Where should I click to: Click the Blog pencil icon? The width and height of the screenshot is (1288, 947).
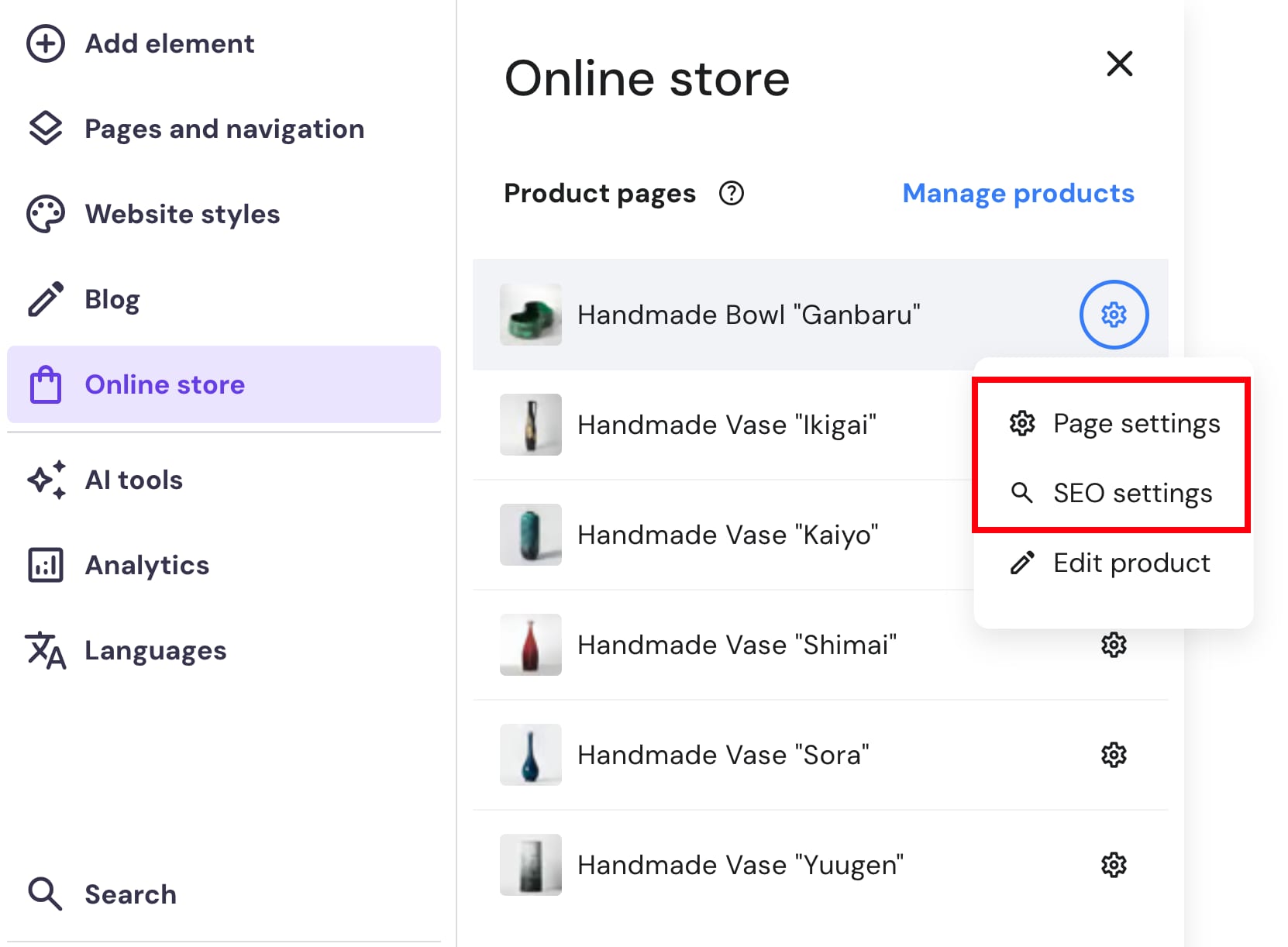coord(45,298)
